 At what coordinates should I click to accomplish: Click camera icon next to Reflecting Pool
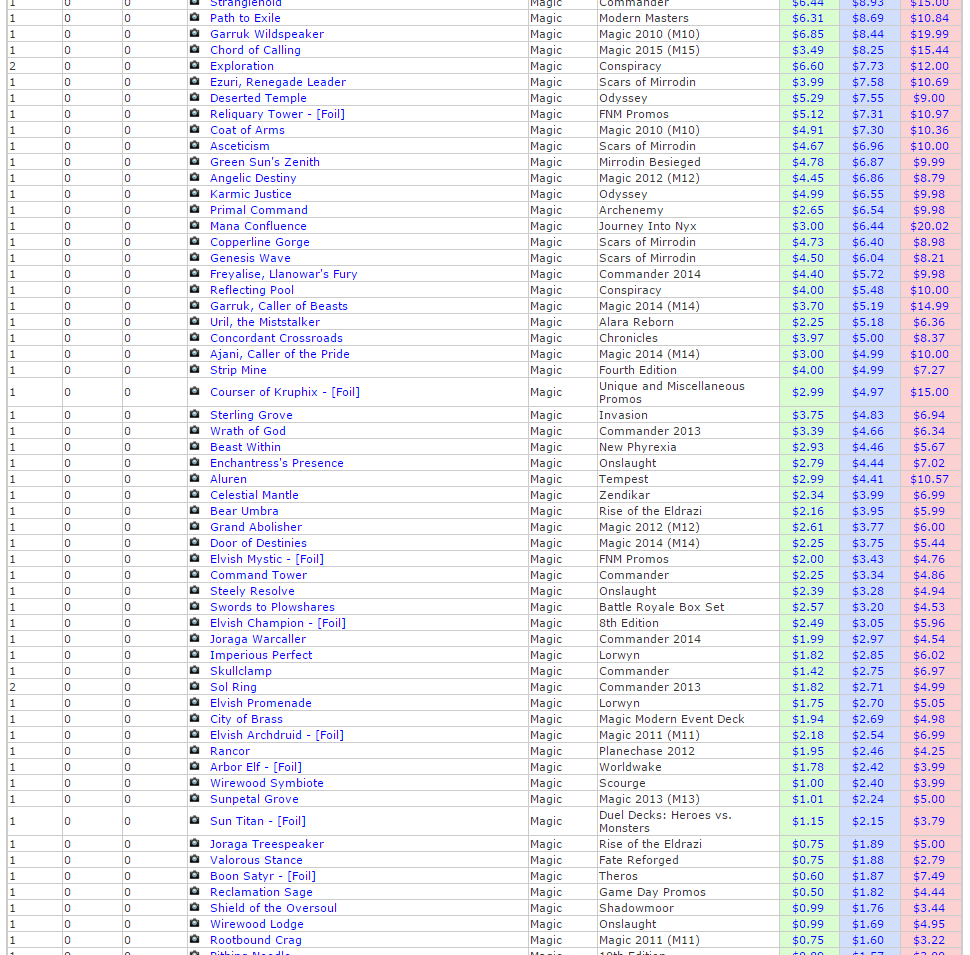pos(194,290)
